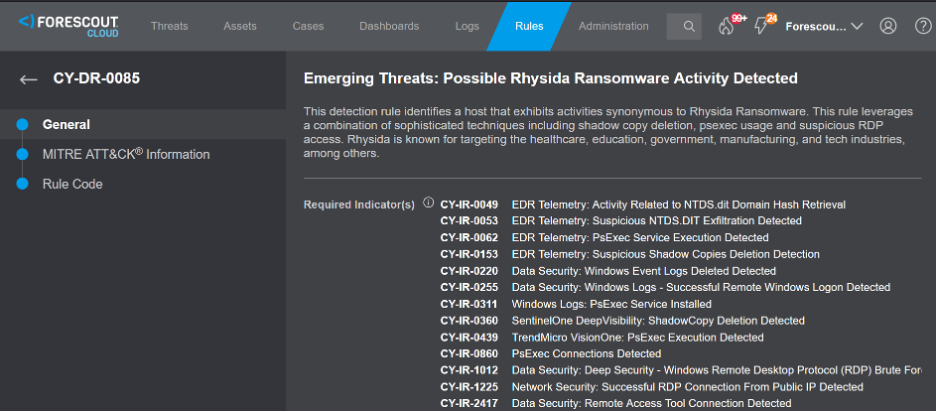Click the Forescout Cloud logo
This screenshot has height=412, width=936.
68,25
